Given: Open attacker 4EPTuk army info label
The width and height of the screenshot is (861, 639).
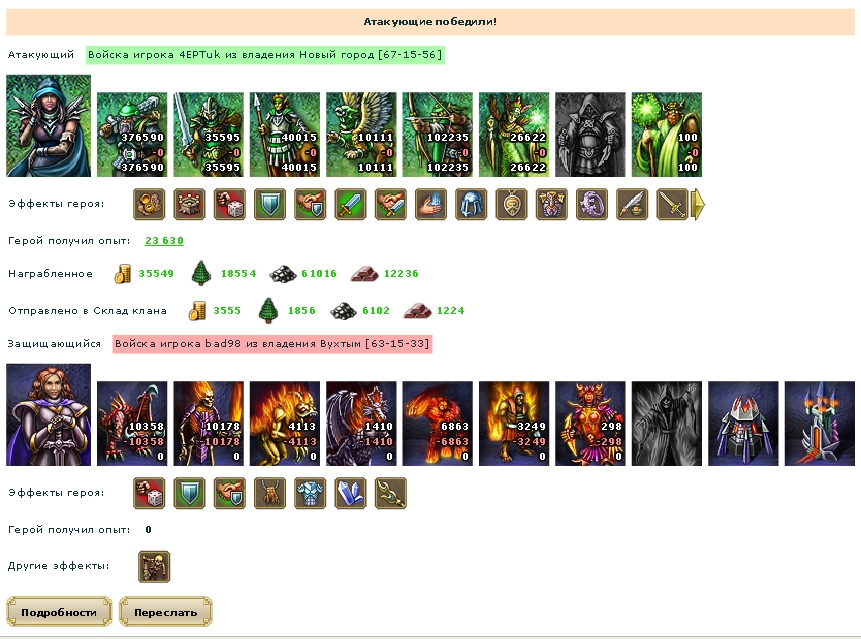Looking at the screenshot, I should point(265,55).
